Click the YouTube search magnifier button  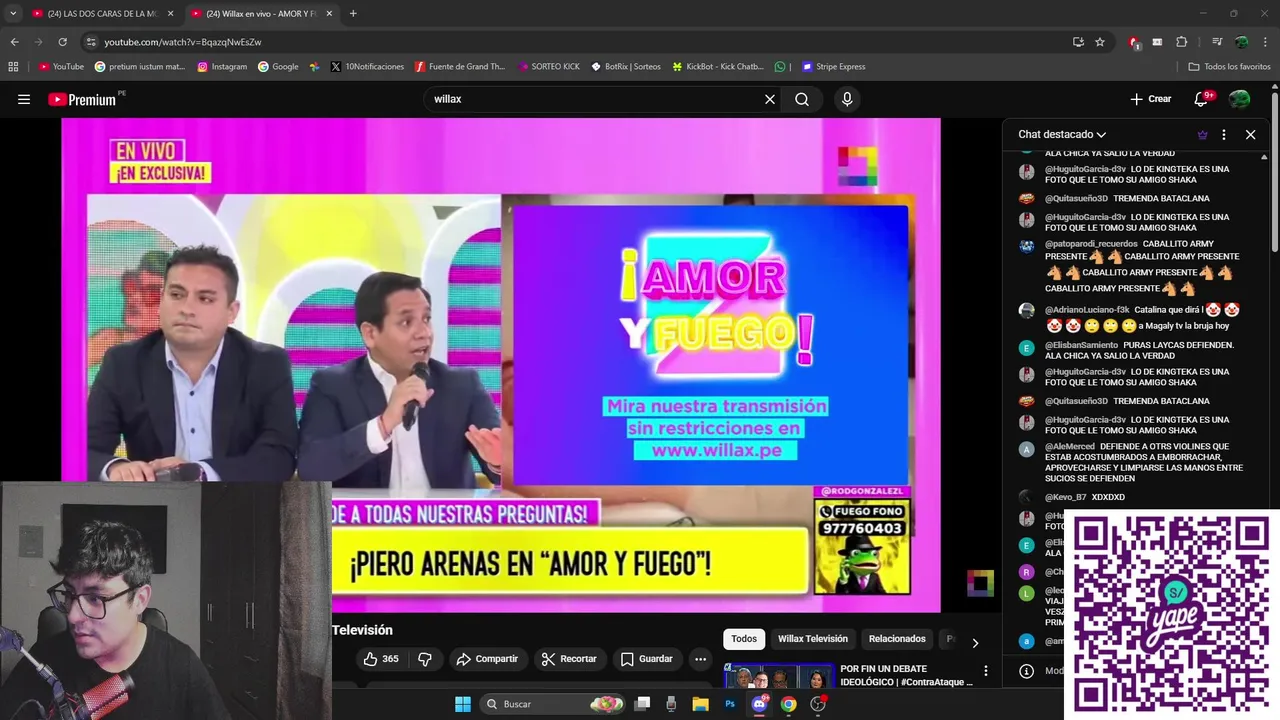pos(802,99)
